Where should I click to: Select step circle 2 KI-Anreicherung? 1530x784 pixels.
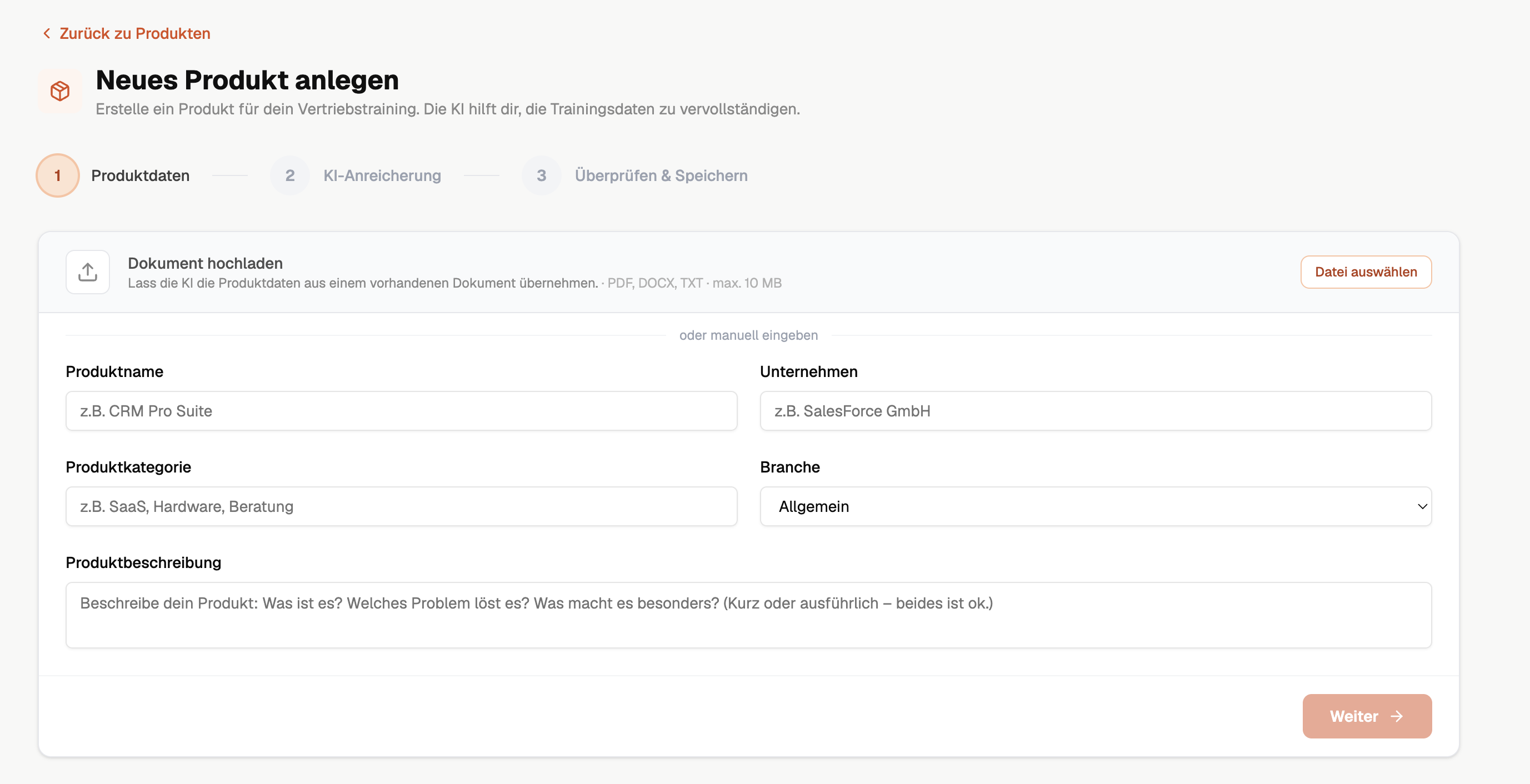pyautogui.click(x=290, y=175)
